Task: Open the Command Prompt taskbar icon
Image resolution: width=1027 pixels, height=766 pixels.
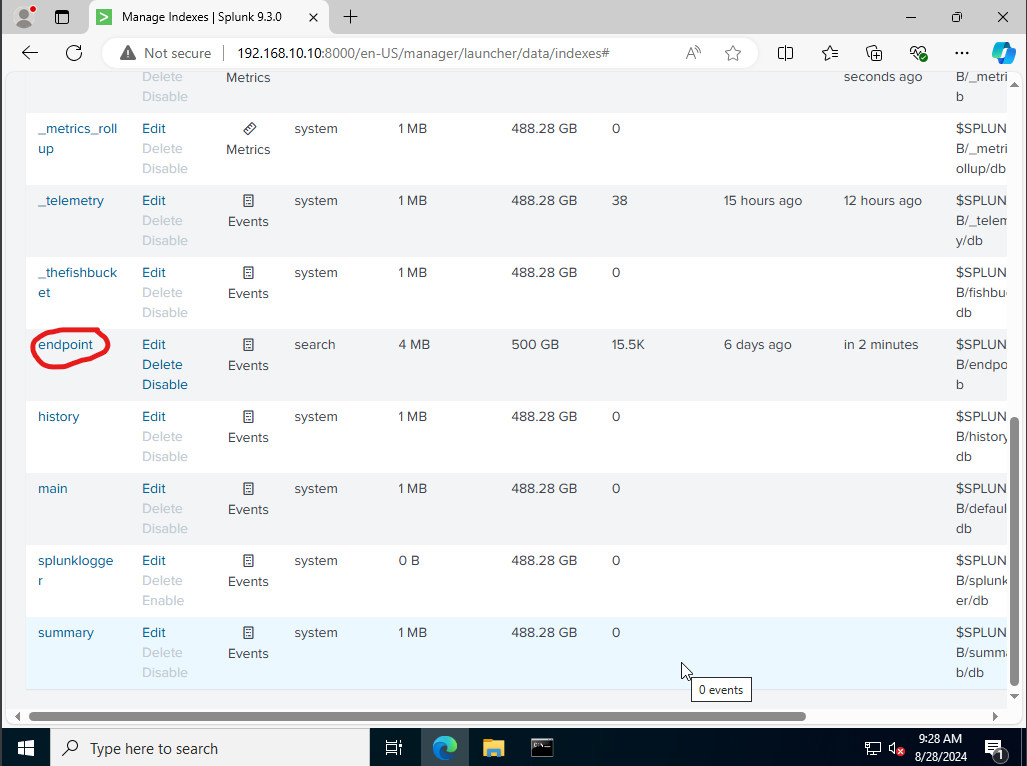Action: pyautogui.click(x=542, y=748)
